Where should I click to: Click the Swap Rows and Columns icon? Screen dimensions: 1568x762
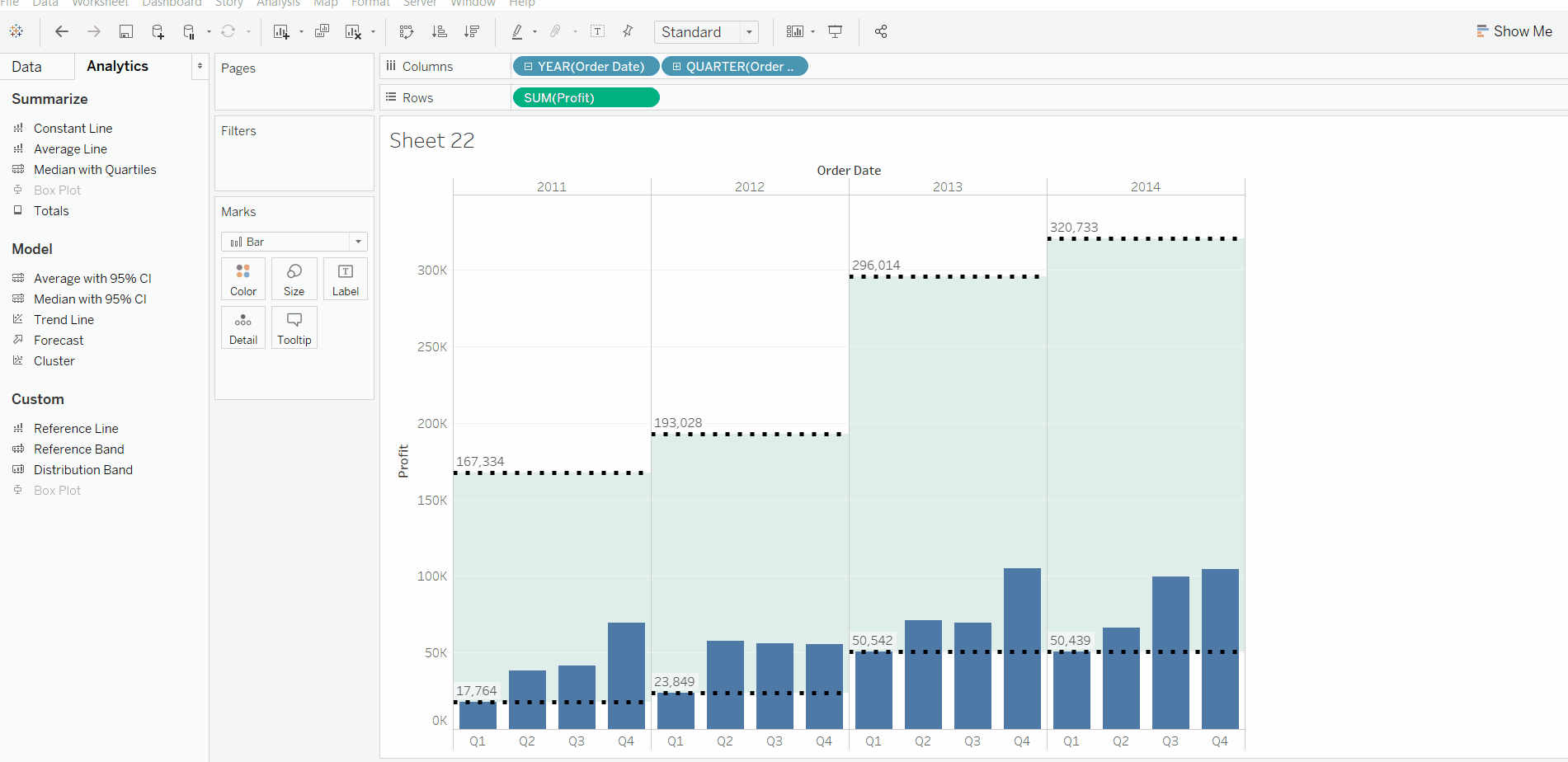tap(407, 31)
